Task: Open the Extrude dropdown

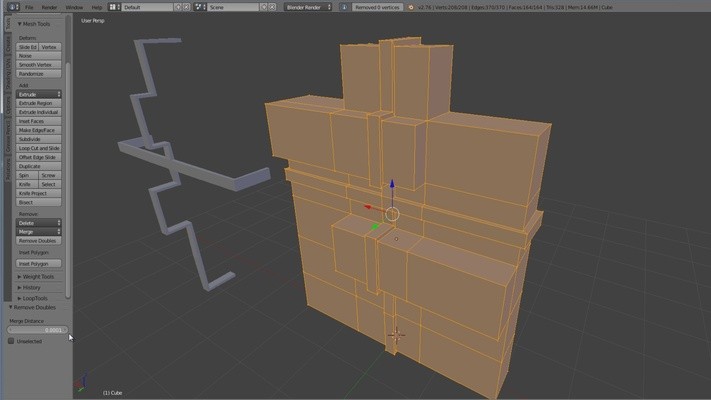Action: coord(39,94)
